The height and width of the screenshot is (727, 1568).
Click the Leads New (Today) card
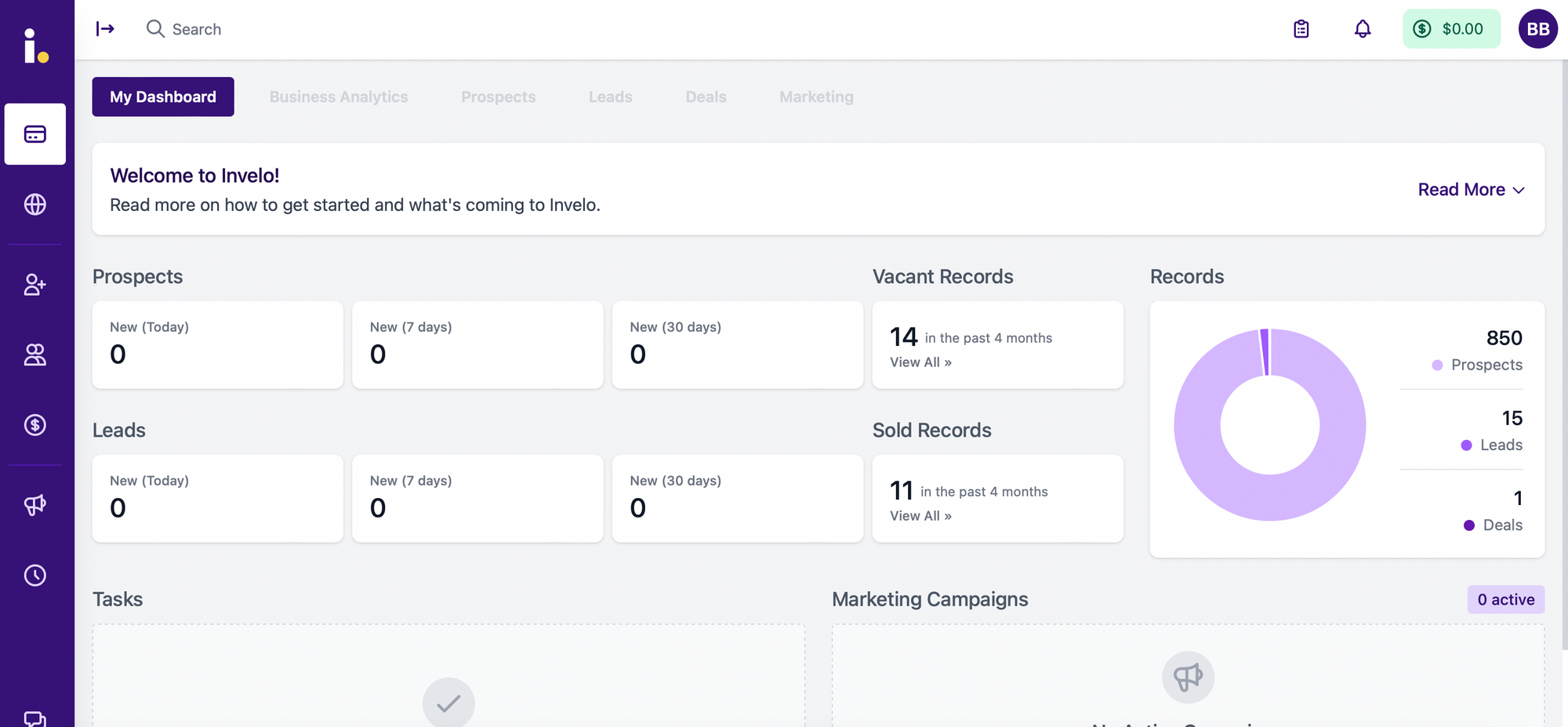coord(218,499)
